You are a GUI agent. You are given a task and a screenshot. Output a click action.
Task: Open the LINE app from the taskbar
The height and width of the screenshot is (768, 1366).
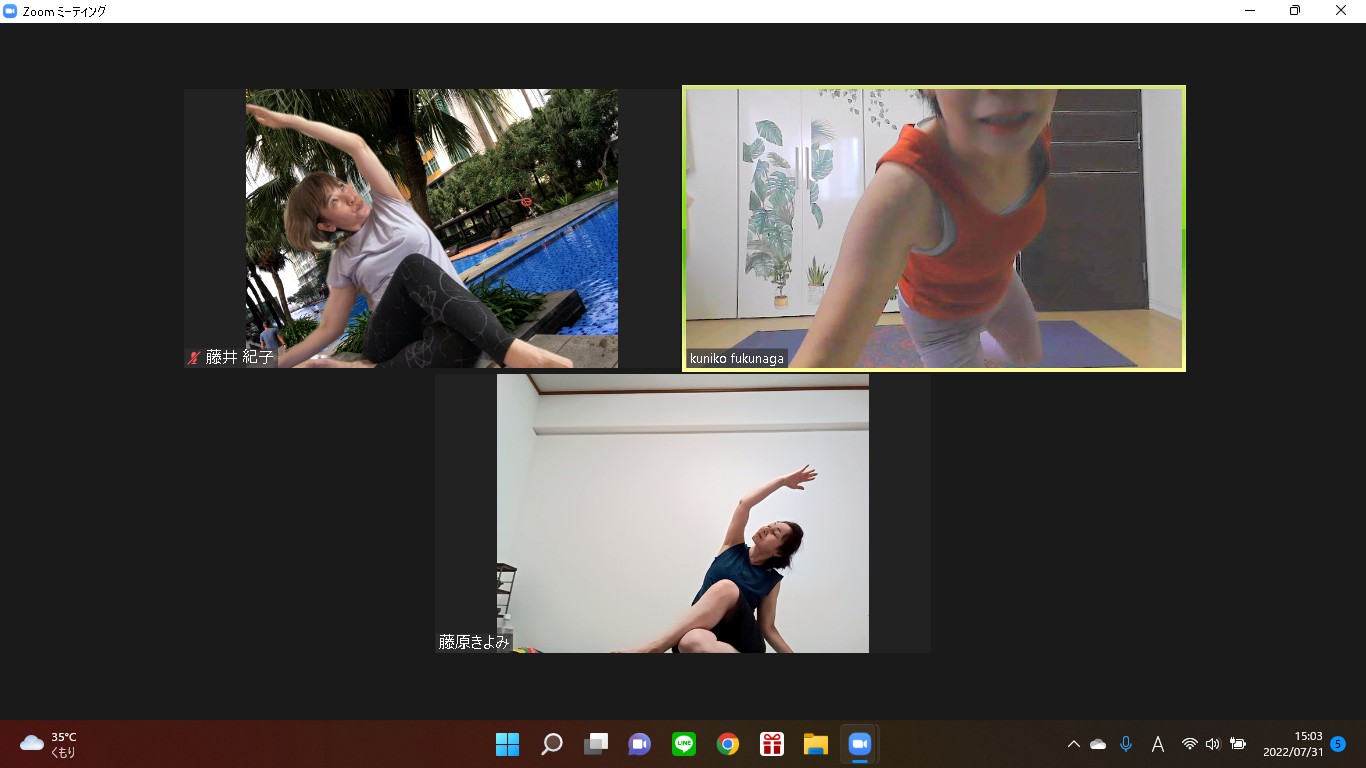pos(684,744)
